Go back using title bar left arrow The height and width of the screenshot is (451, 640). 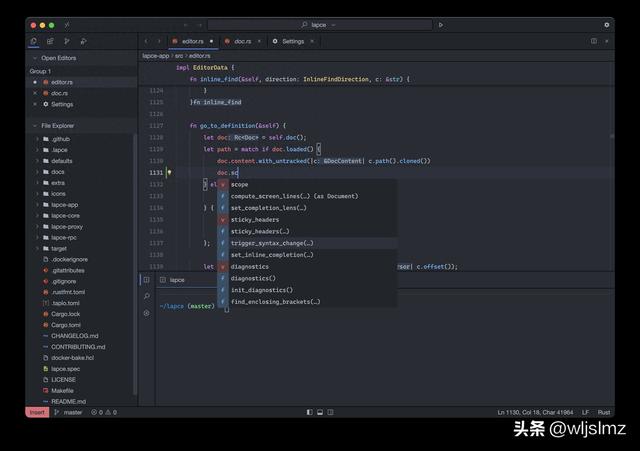[x=186, y=25]
